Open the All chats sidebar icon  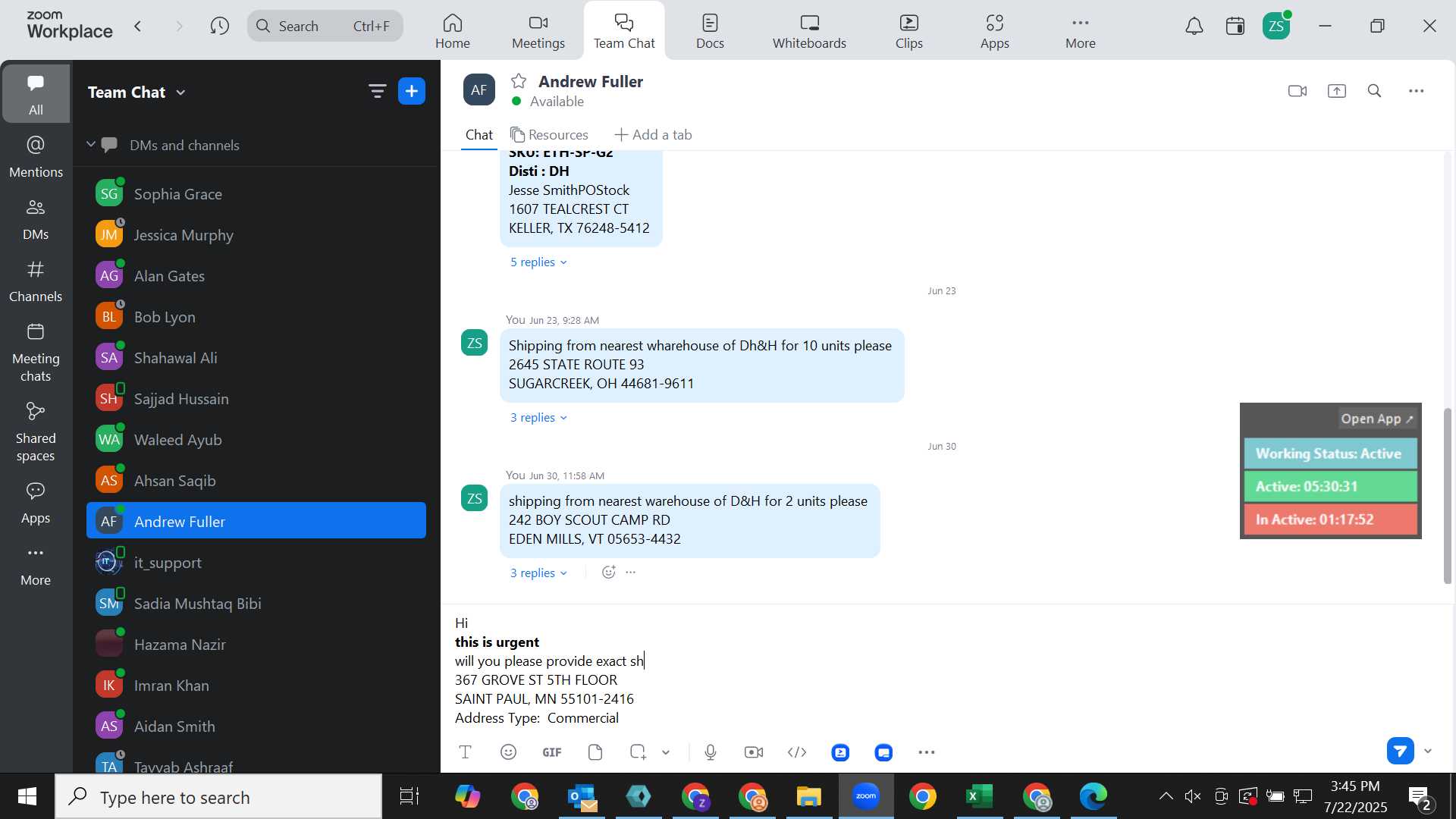coord(36,93)
